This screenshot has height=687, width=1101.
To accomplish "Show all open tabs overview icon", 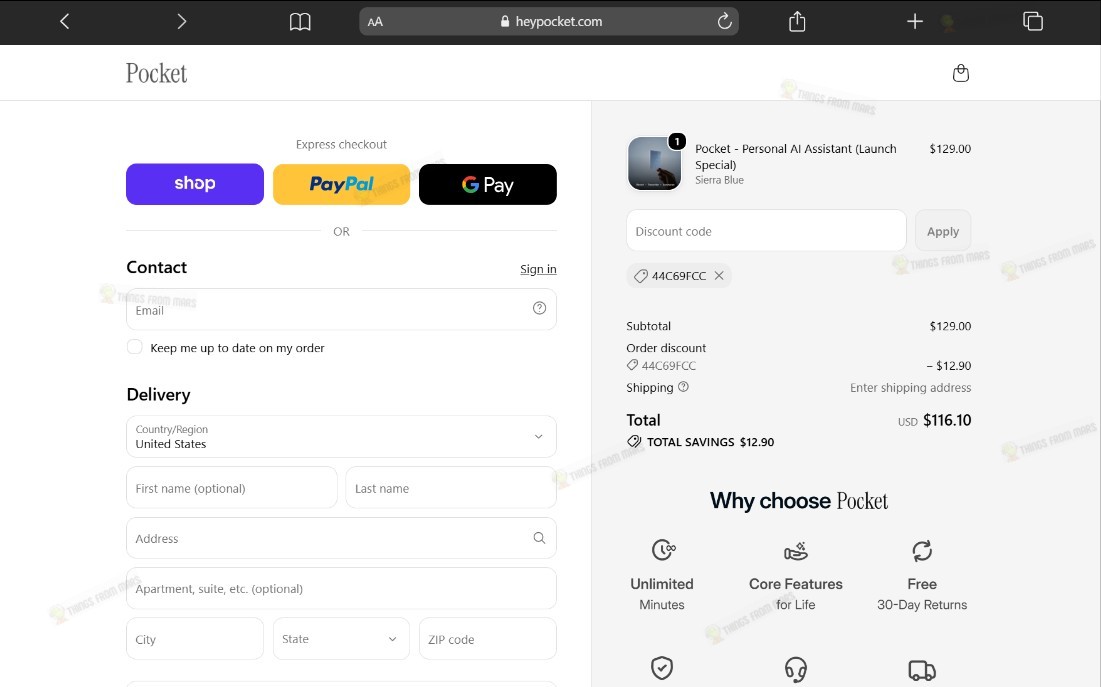I will pos(1033,21).
